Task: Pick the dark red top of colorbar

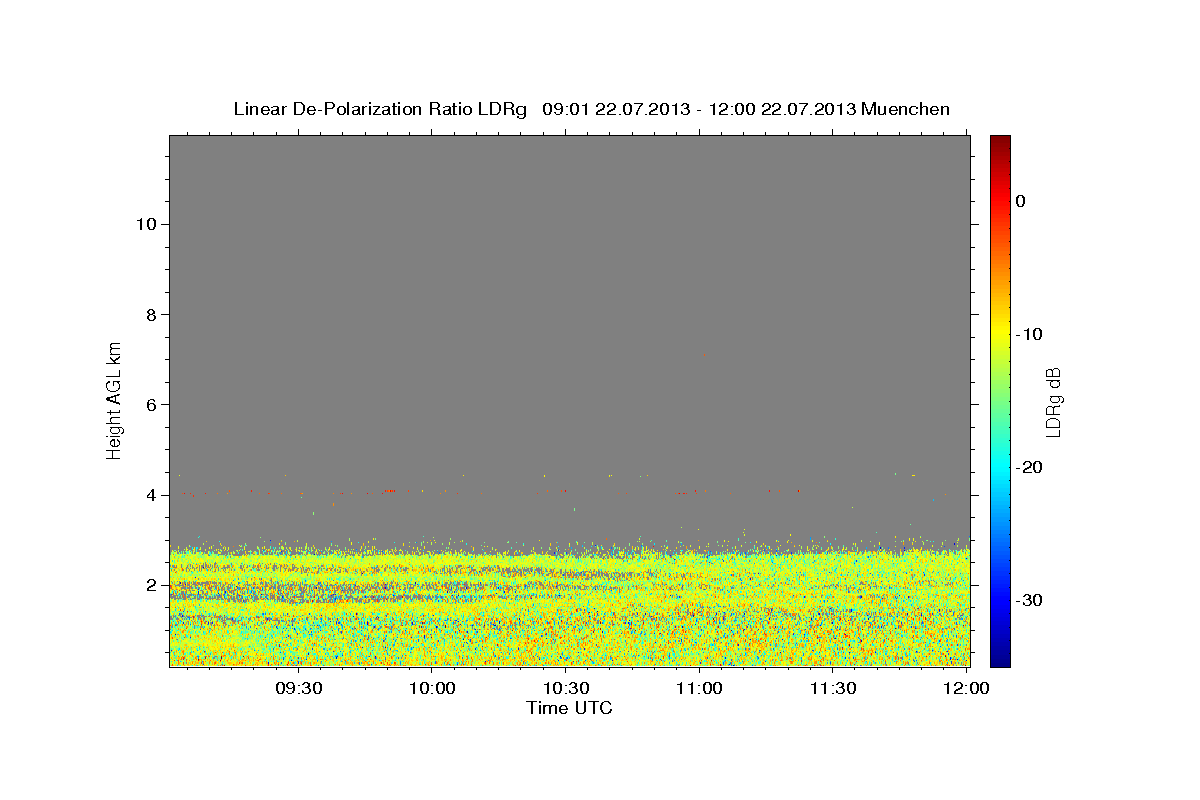Action: (1000, 143)
